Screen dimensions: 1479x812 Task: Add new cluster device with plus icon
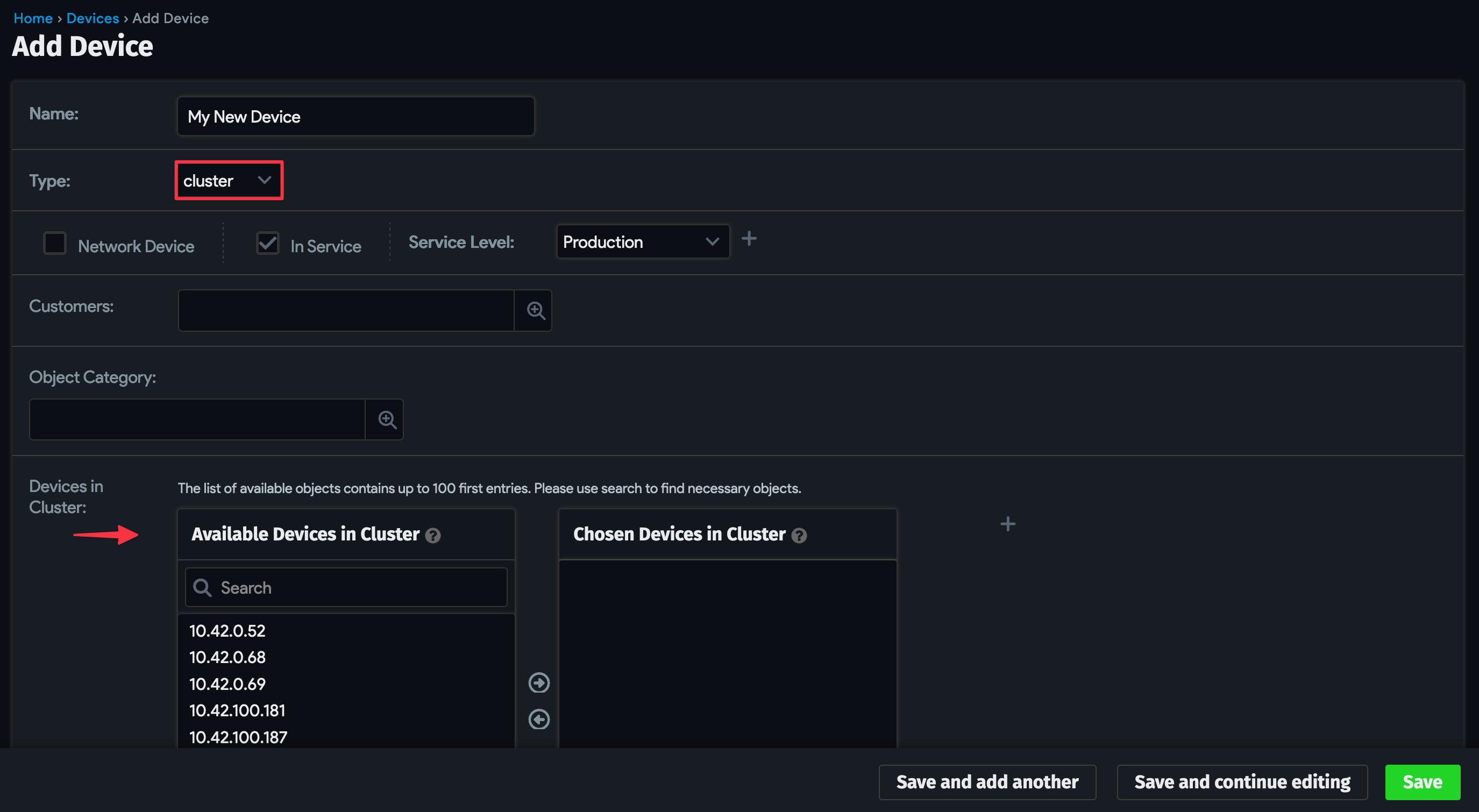pos(1008,524)
